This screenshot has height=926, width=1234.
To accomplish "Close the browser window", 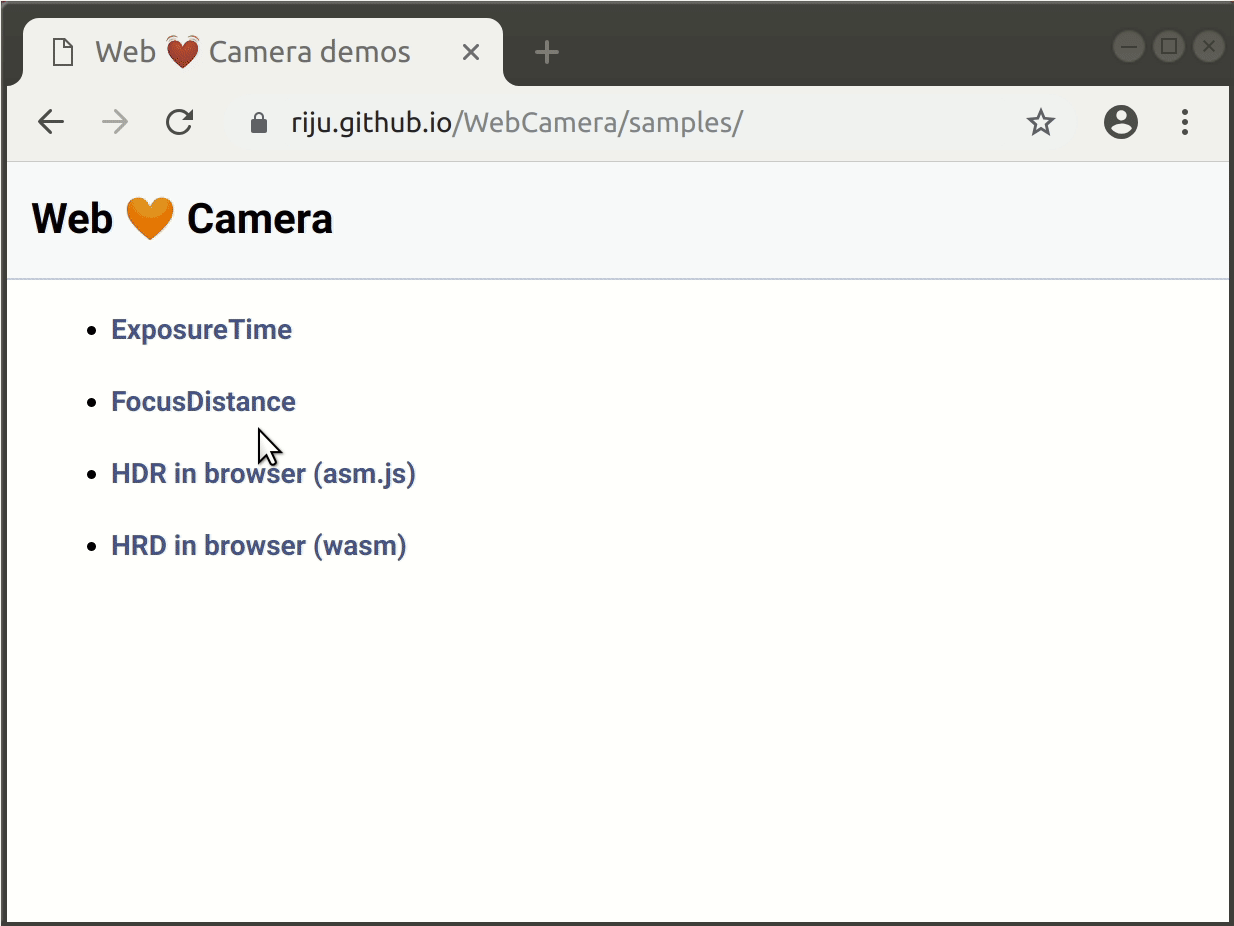I will pyautogui.click(x=1209, y=46).
